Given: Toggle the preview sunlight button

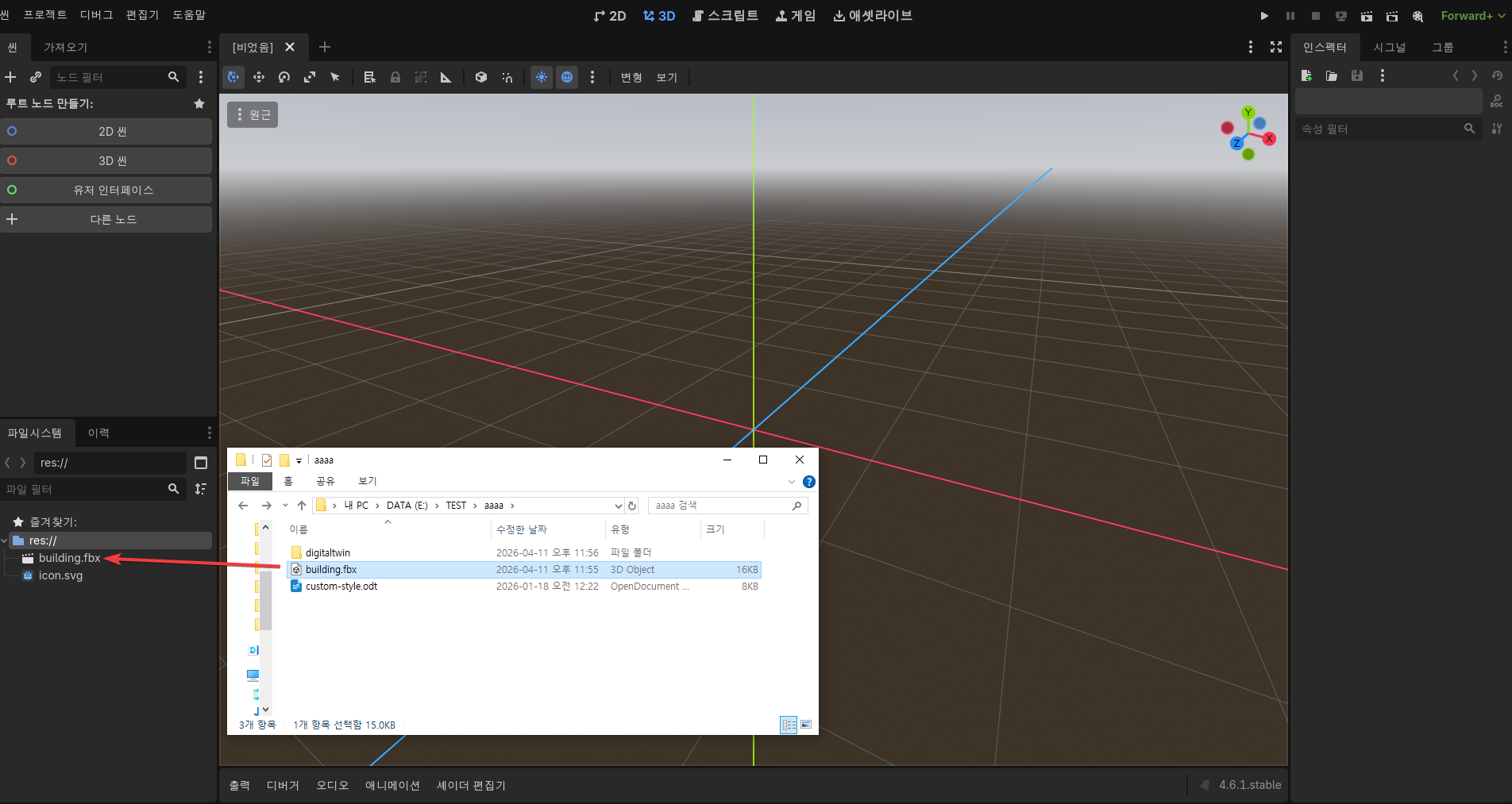Looking at the screenshot, I should (x=541, y=77).
